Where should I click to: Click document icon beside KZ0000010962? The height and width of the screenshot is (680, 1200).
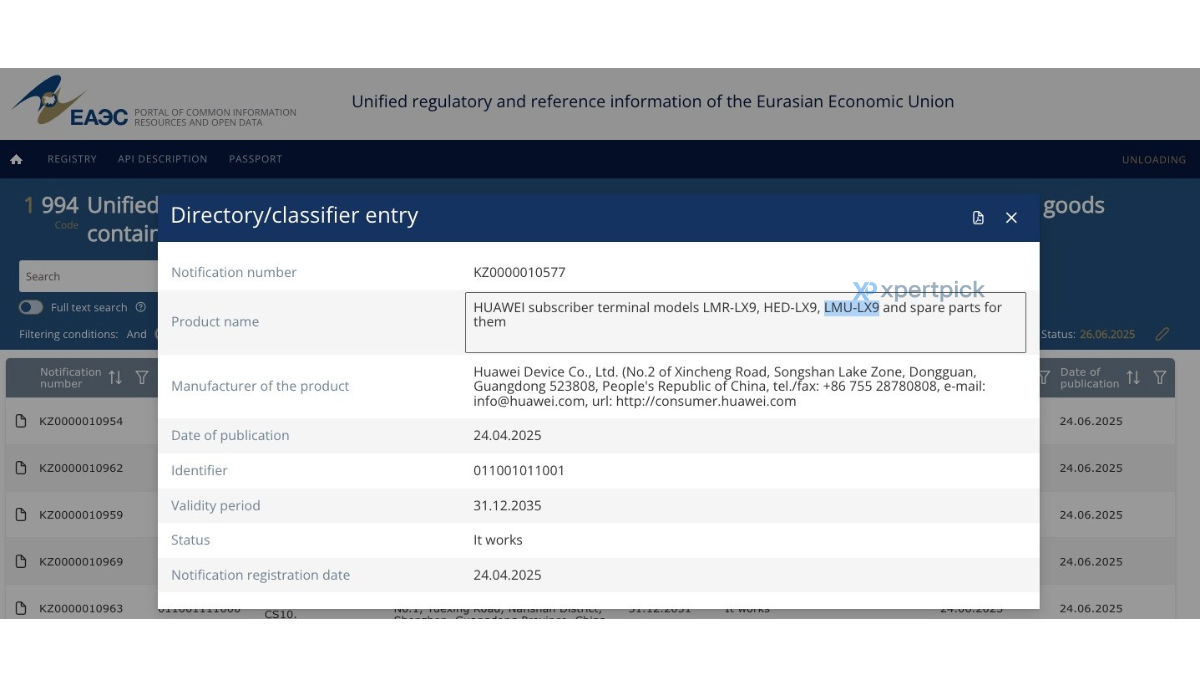[21, 468]
